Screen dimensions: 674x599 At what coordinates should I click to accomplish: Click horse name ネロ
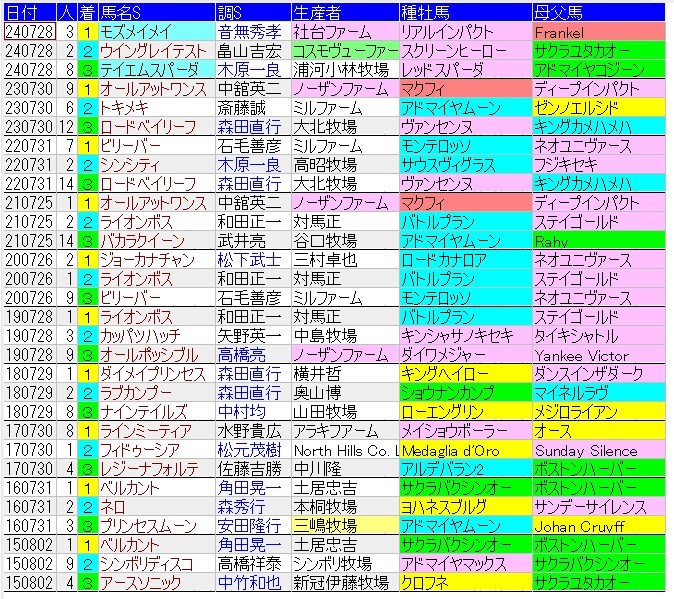tap(157, 507)
